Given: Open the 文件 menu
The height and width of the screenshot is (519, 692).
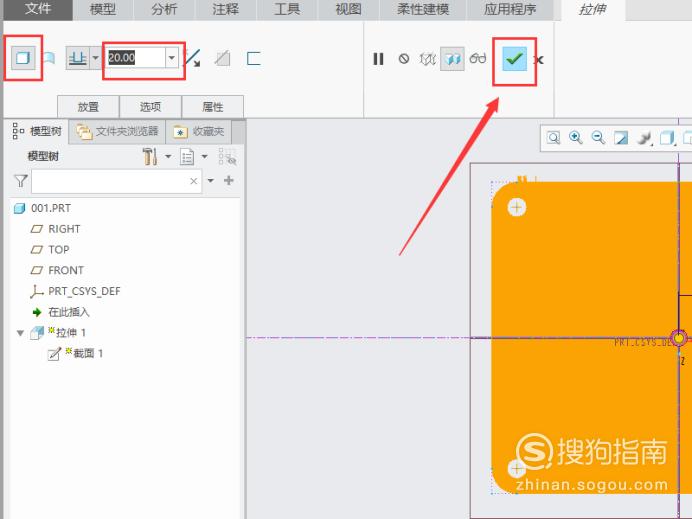Looking at the screenshot, I should 38,9.
